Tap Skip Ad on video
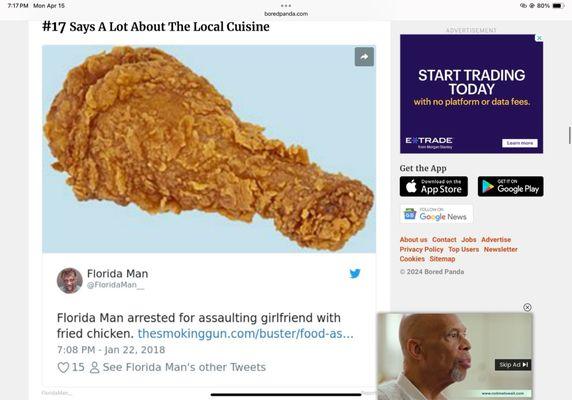This screenshot has height=400, width=572. 513,365
